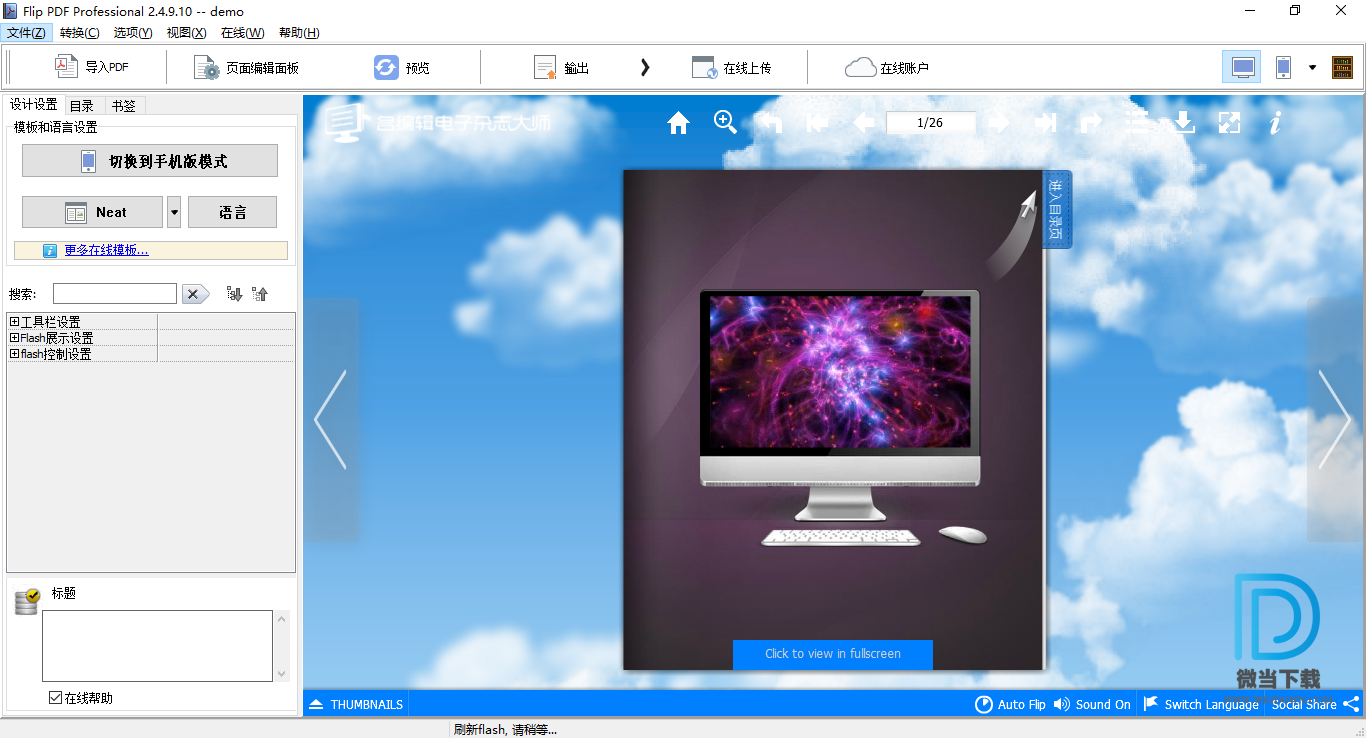Image resolution: width=1366 pixels, height=738 pixels.
Task: Go to first page icon
Action: tap(817, 123)
